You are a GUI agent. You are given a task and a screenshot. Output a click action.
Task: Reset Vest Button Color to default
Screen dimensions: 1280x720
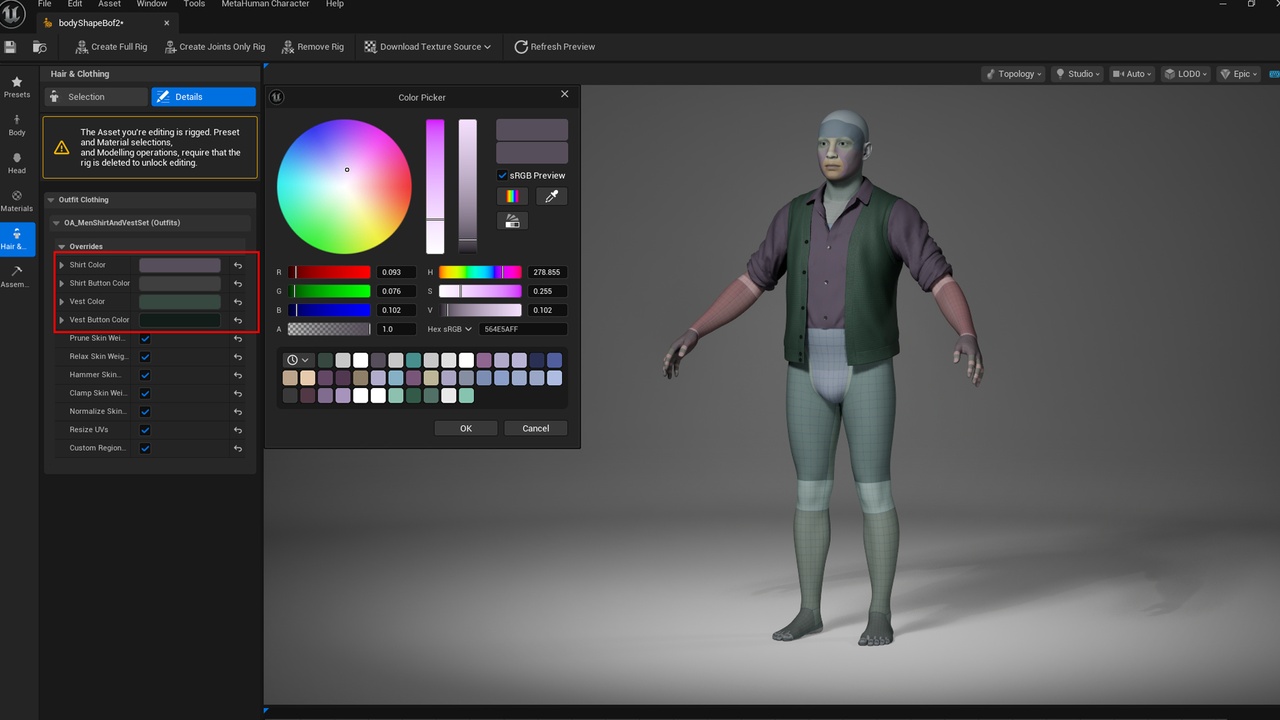[238, 320]
